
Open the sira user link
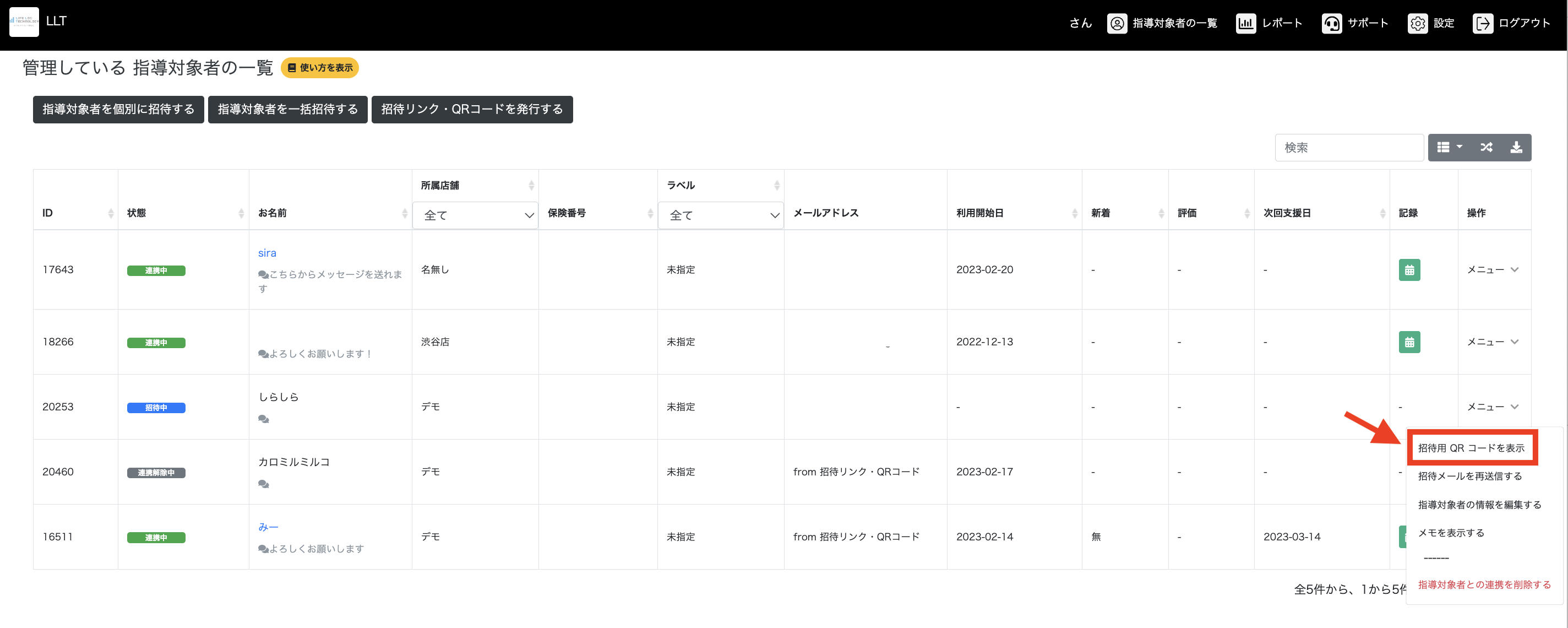click(x=267, y=253)
